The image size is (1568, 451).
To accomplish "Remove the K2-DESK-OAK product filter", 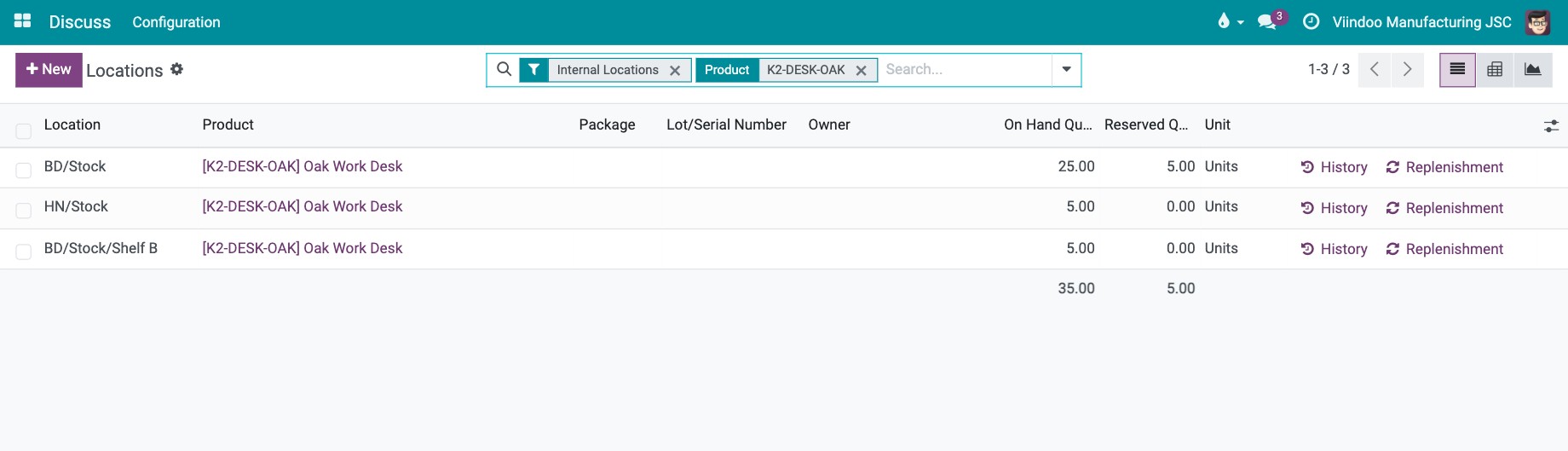I will tap(861, 71).
